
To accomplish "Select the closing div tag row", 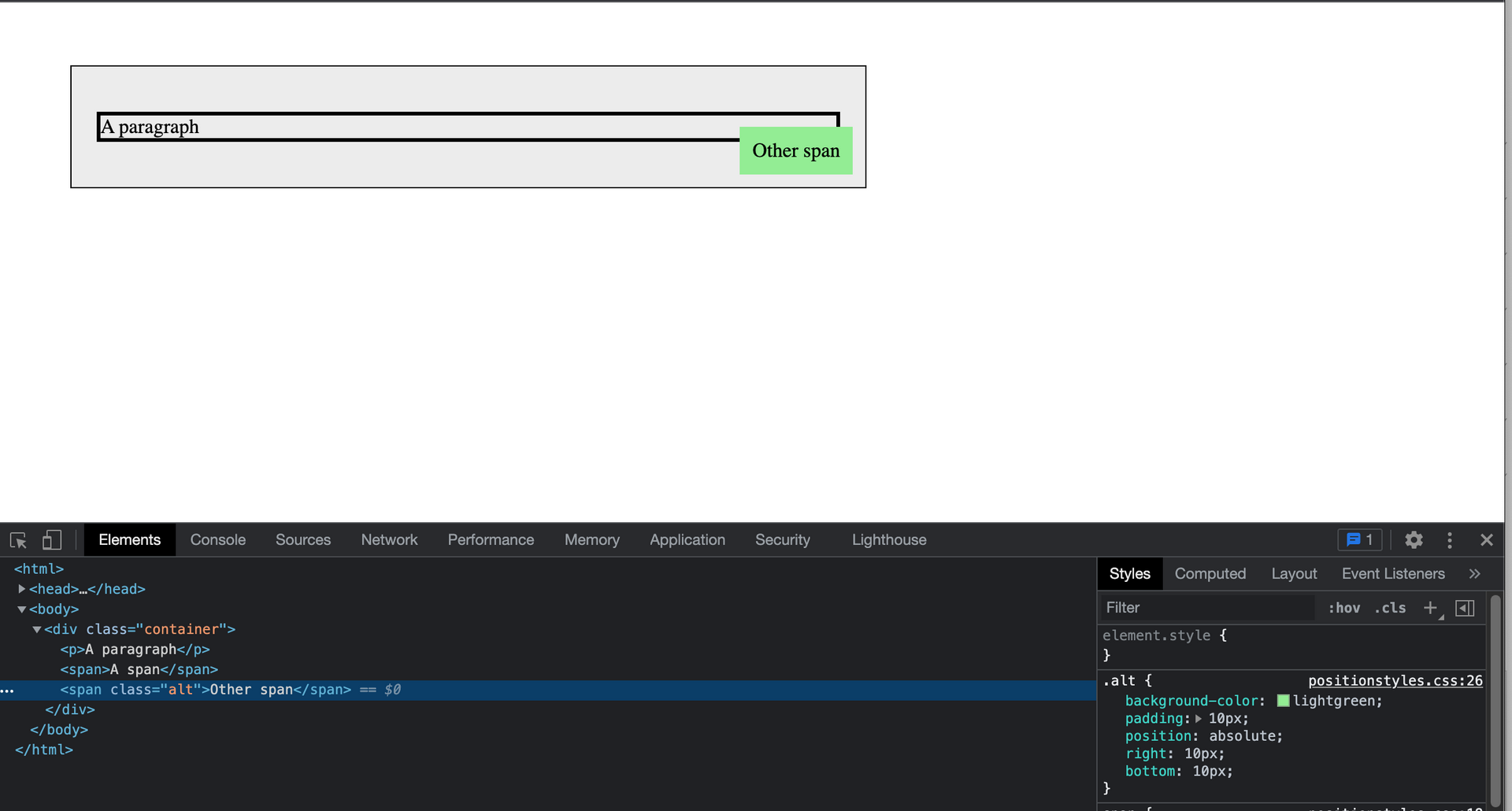I will coord(70,710).
